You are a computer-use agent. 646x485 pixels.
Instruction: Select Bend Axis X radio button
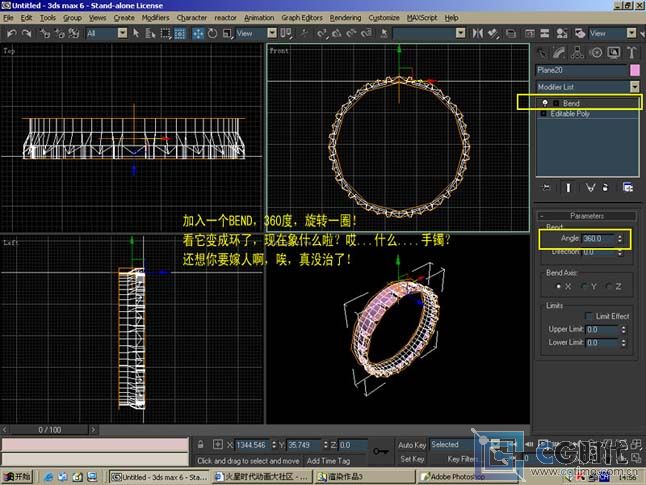(x=559, y=286)
